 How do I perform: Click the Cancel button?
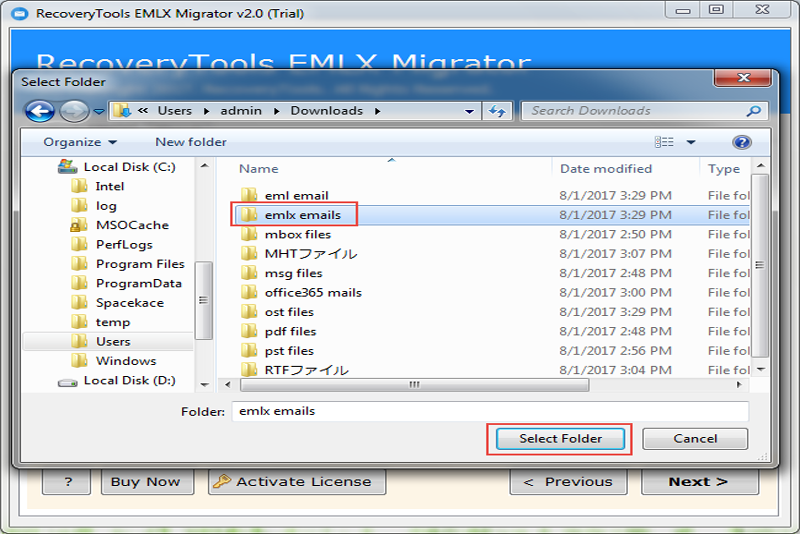point(695,439)
